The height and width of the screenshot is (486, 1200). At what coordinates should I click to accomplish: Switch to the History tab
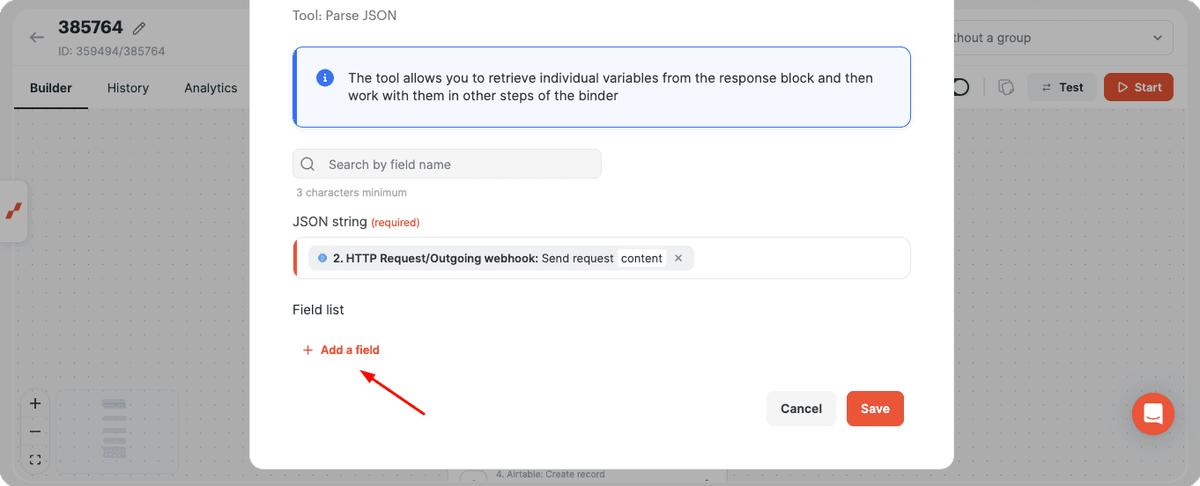[x=128, y=88]
